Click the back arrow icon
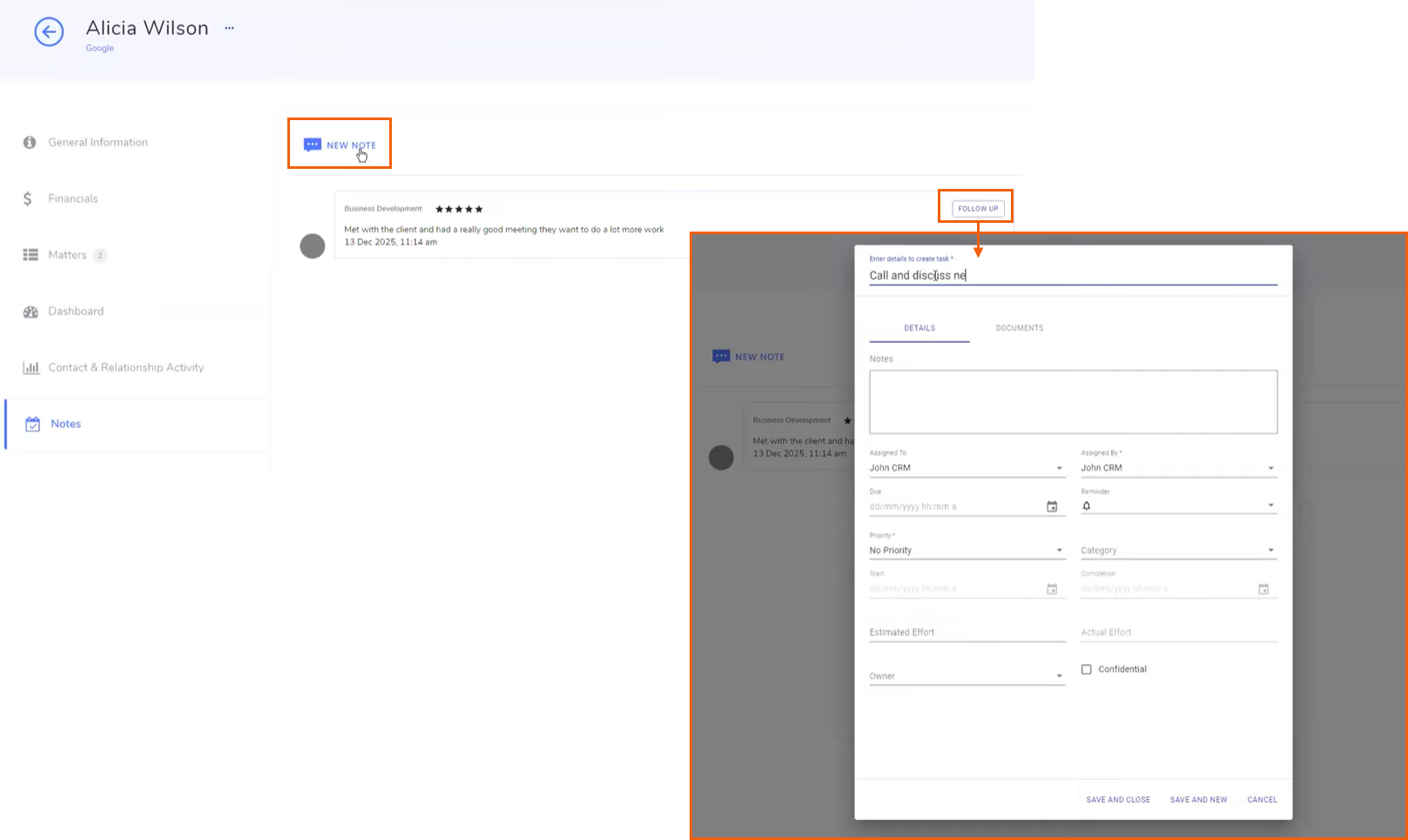This screenshot has width=1408, height=840. (x=49, y=32)
